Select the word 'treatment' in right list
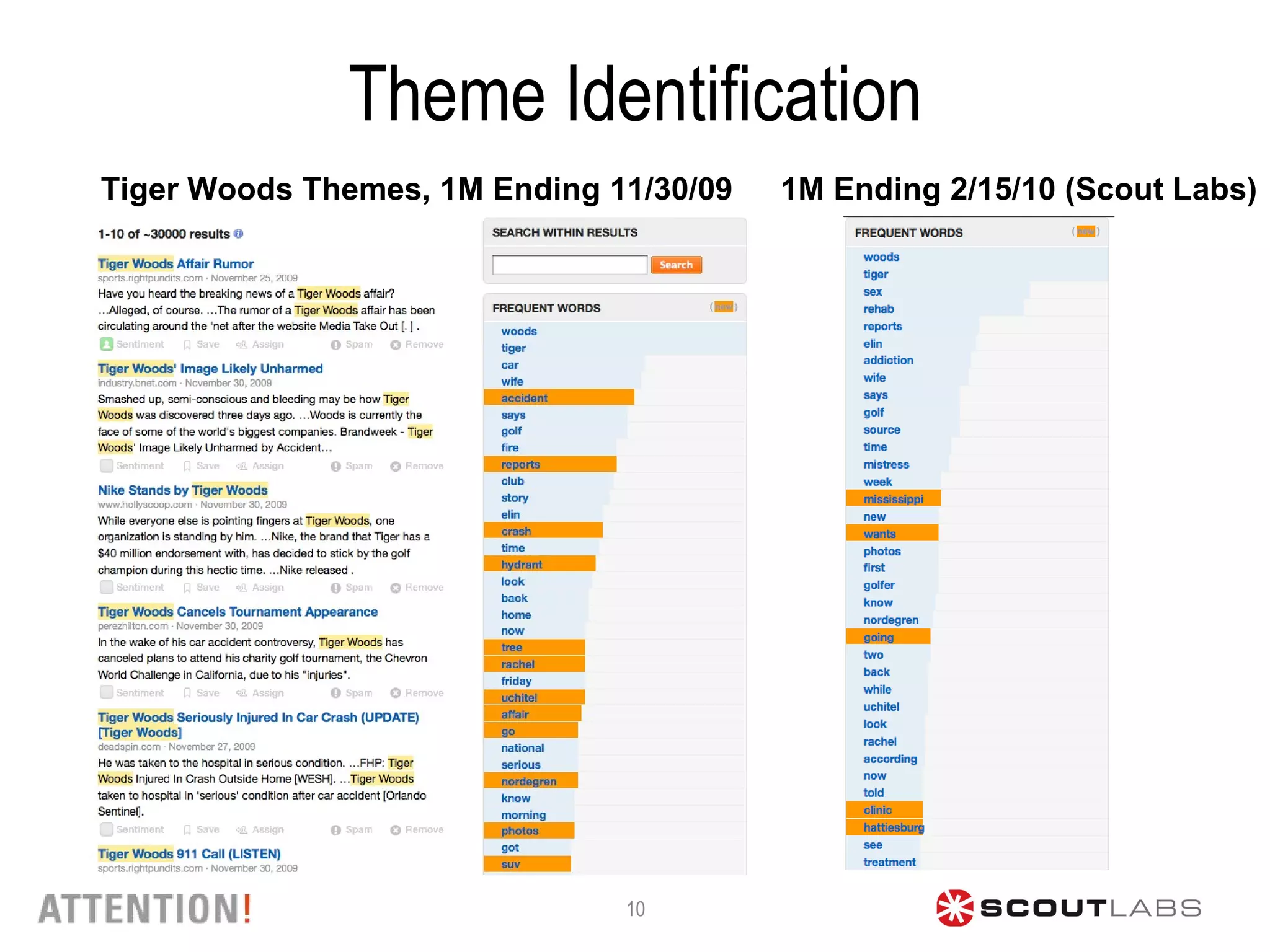 coord(889,862)
